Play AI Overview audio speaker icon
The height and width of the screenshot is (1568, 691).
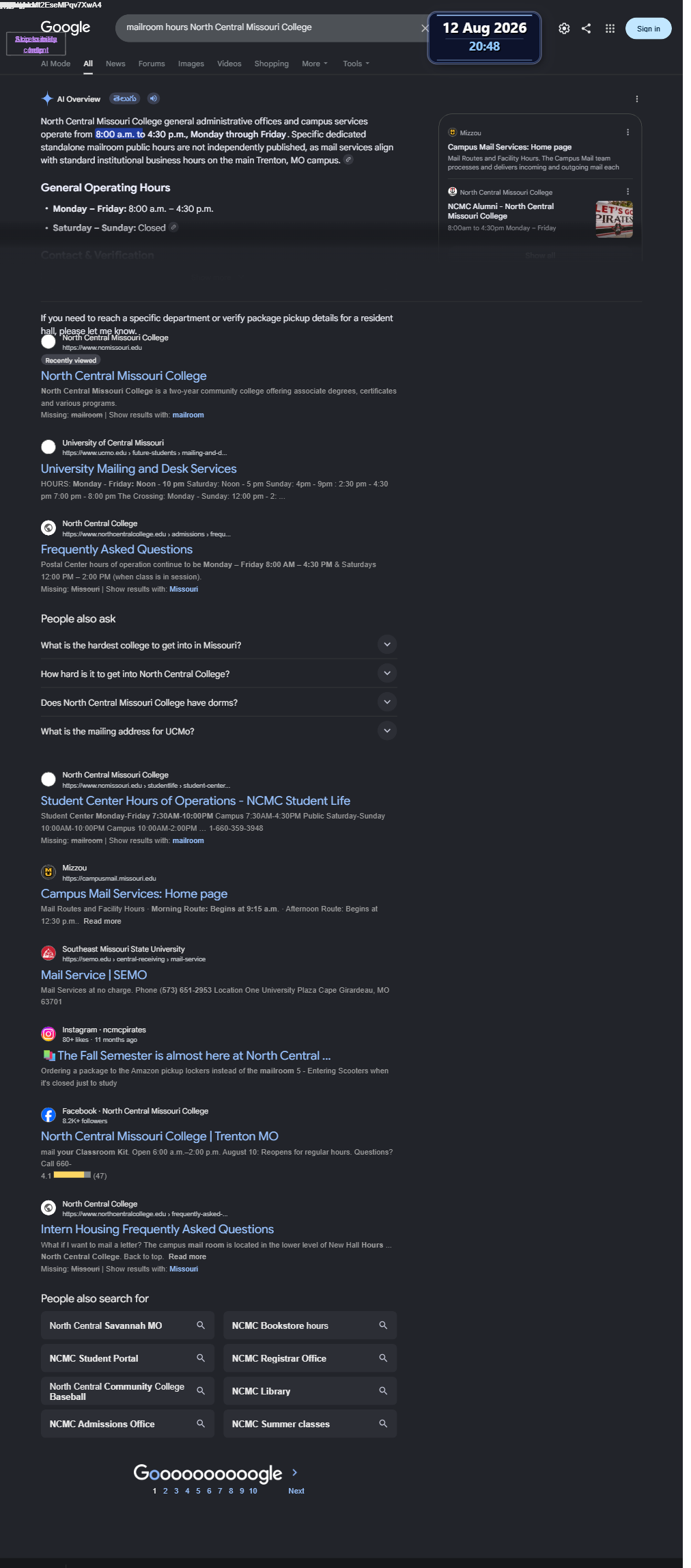pyautogui.click(x=154, y=98)
